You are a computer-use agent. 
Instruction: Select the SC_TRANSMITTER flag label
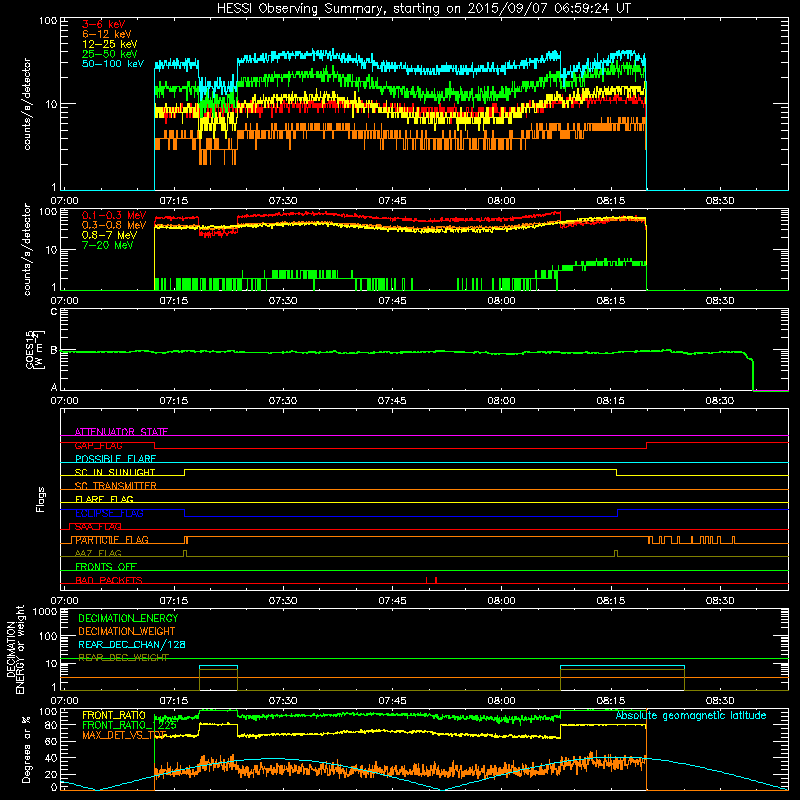pyautogui.click(x=115, y=486)
